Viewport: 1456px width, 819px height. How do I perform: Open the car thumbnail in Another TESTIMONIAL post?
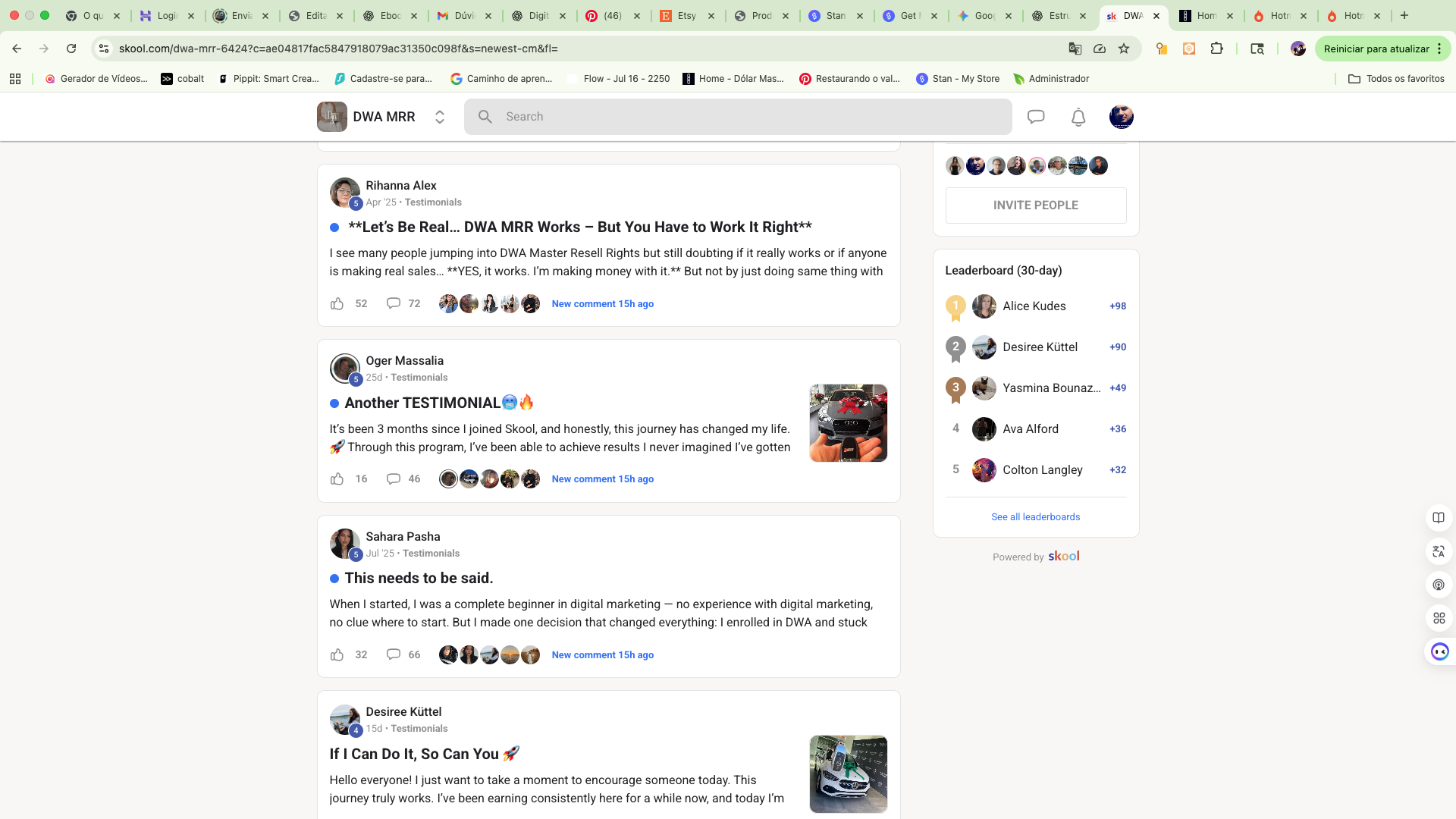[x=848, y=423]
